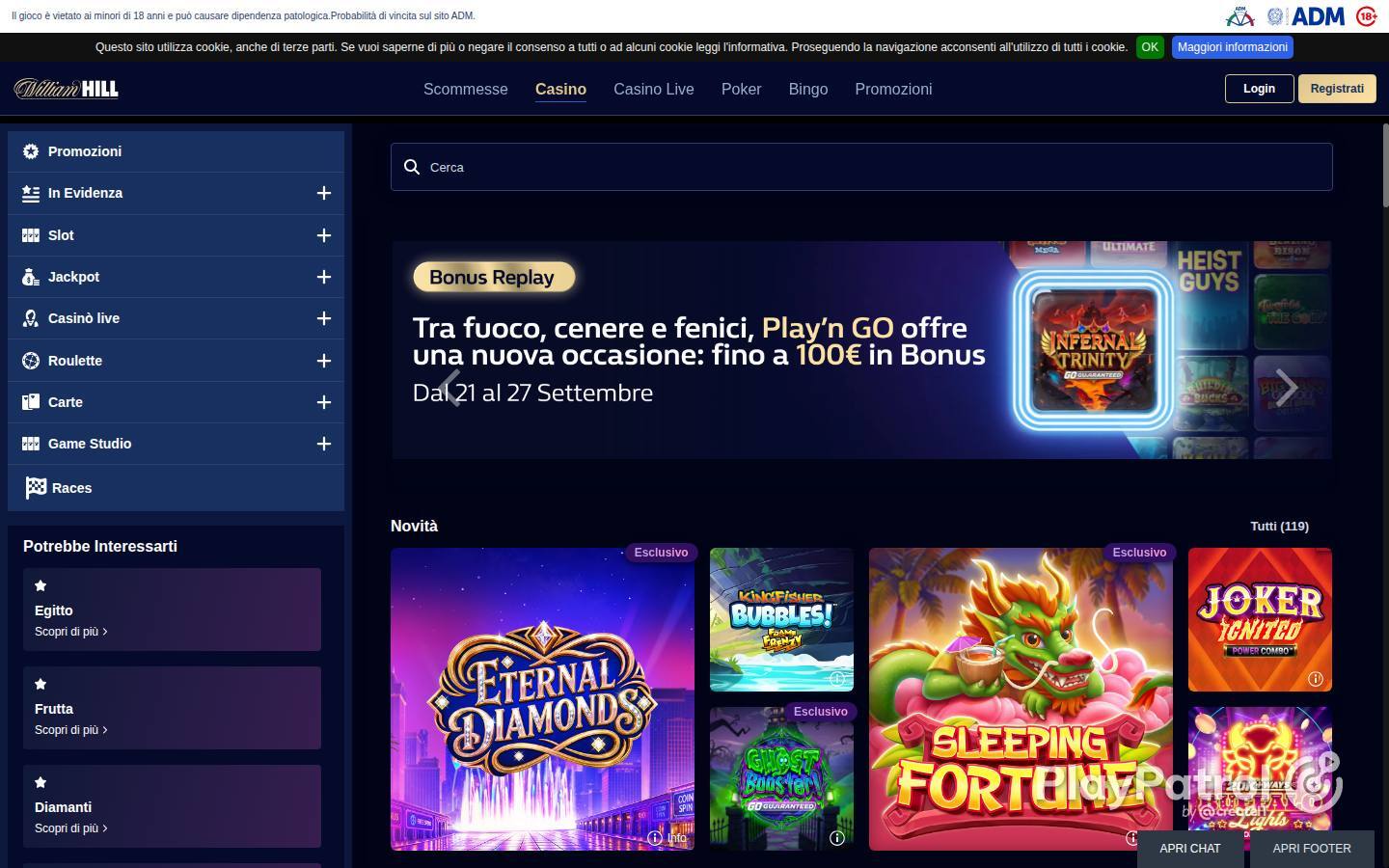The height and width of the screenshot is (868, 1389).
Task: Click the Jackpot money bag icon
Action: click(x=31, y=277)
